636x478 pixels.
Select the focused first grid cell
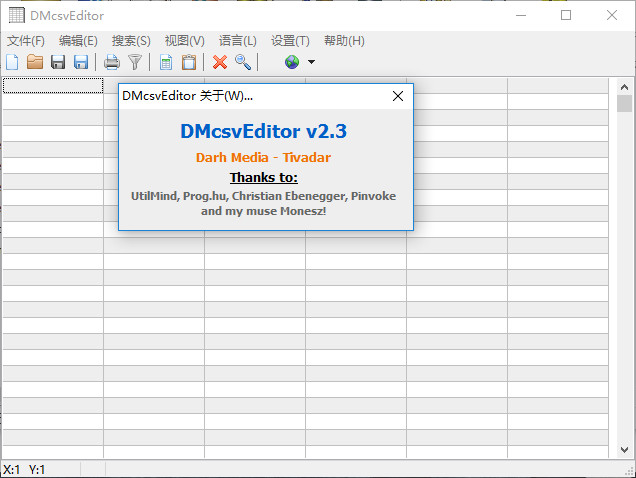53,86
